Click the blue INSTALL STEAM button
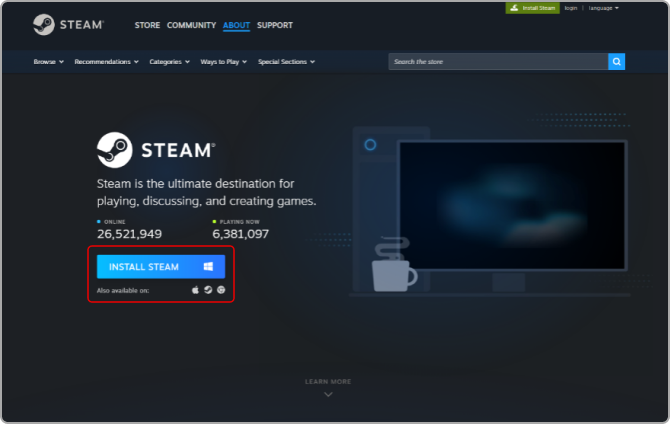Screen dimensions: 670x424 [x=161, y=267]
